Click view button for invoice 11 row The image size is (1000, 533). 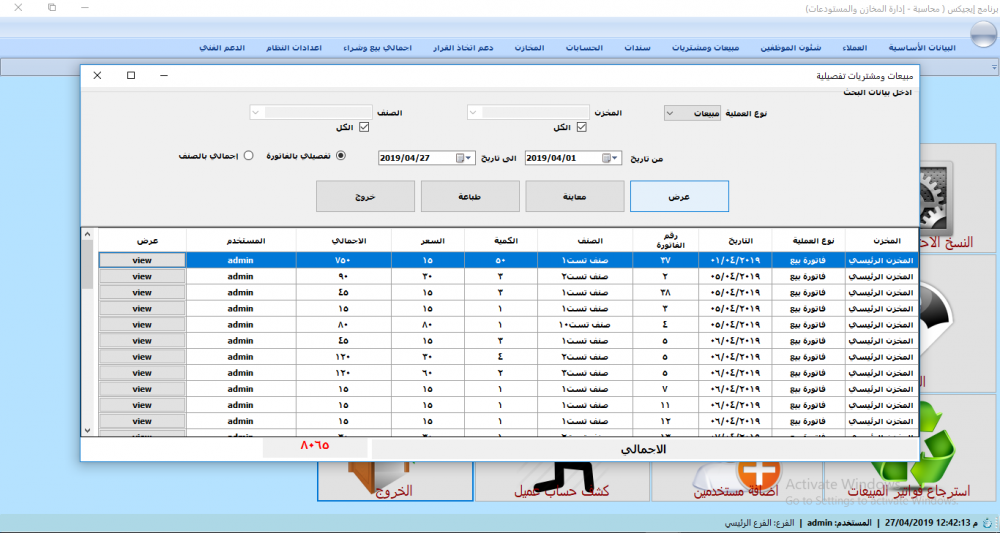(142, 405)
